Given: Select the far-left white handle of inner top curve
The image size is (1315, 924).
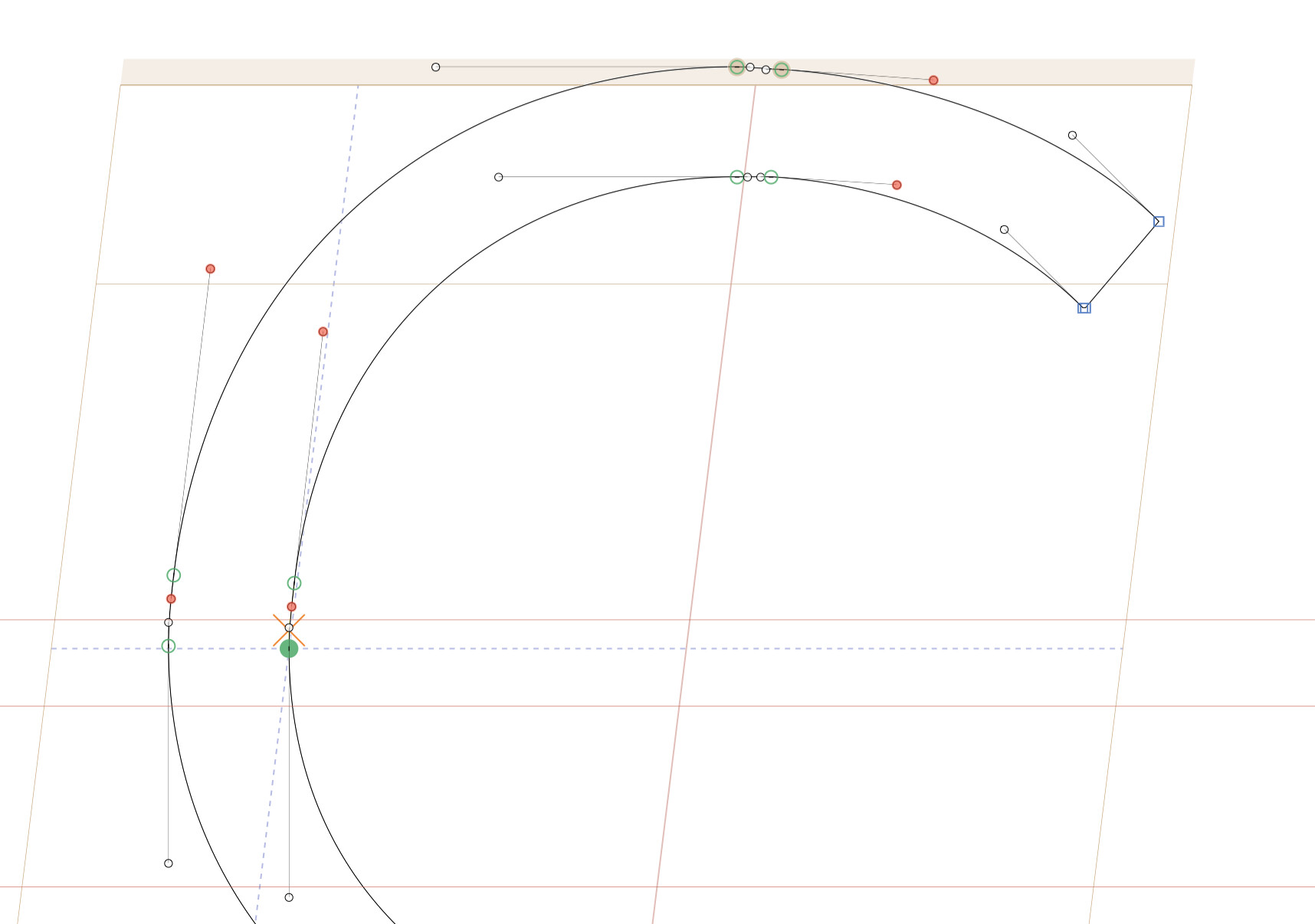Looking at the screenshot, I should 498,177.
